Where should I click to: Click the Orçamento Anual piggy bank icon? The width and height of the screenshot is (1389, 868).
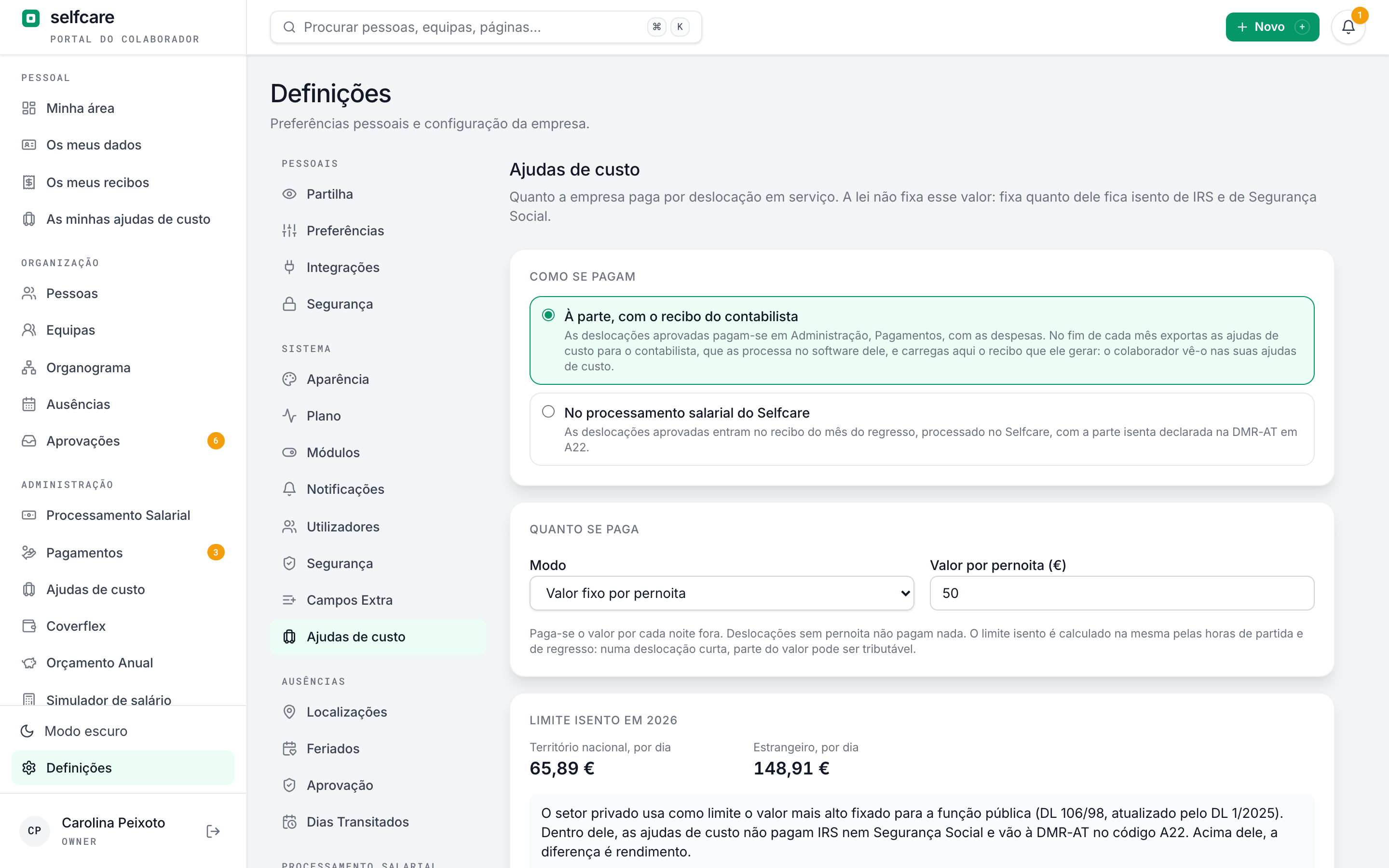[x=29, y=663]
